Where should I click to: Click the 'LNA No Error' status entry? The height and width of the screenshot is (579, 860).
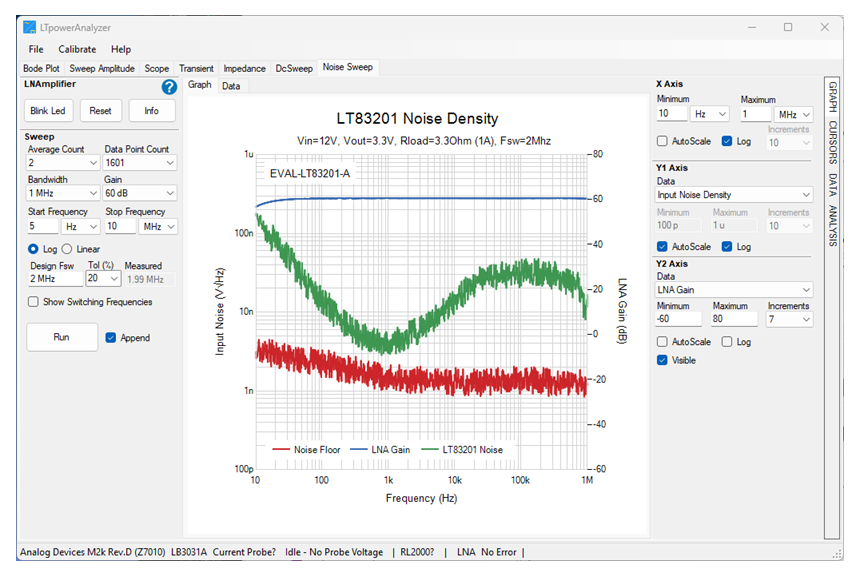tap(486, 552)
